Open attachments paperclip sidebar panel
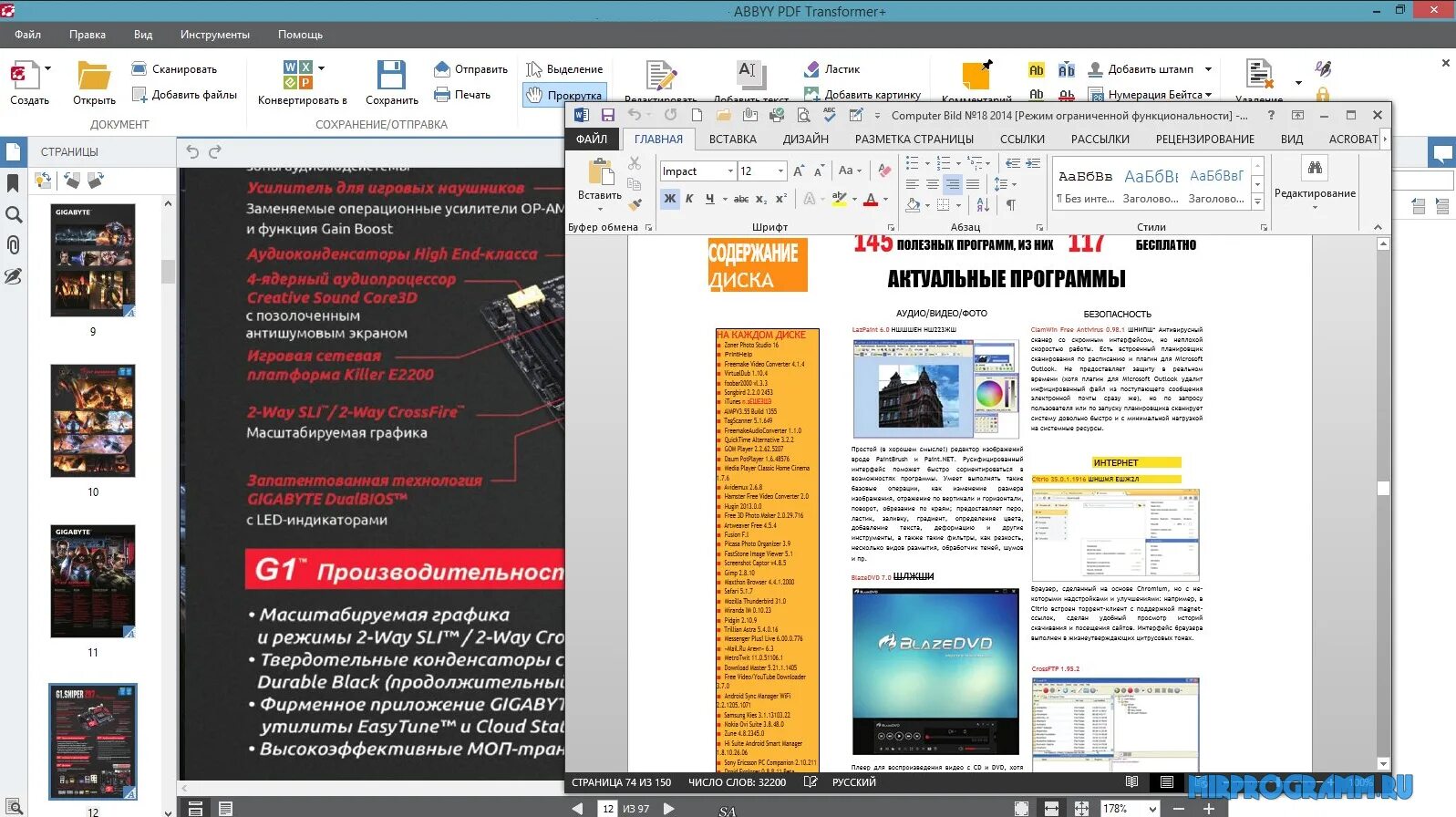This screenshot has height=817, width=1456. pos(14,245)
